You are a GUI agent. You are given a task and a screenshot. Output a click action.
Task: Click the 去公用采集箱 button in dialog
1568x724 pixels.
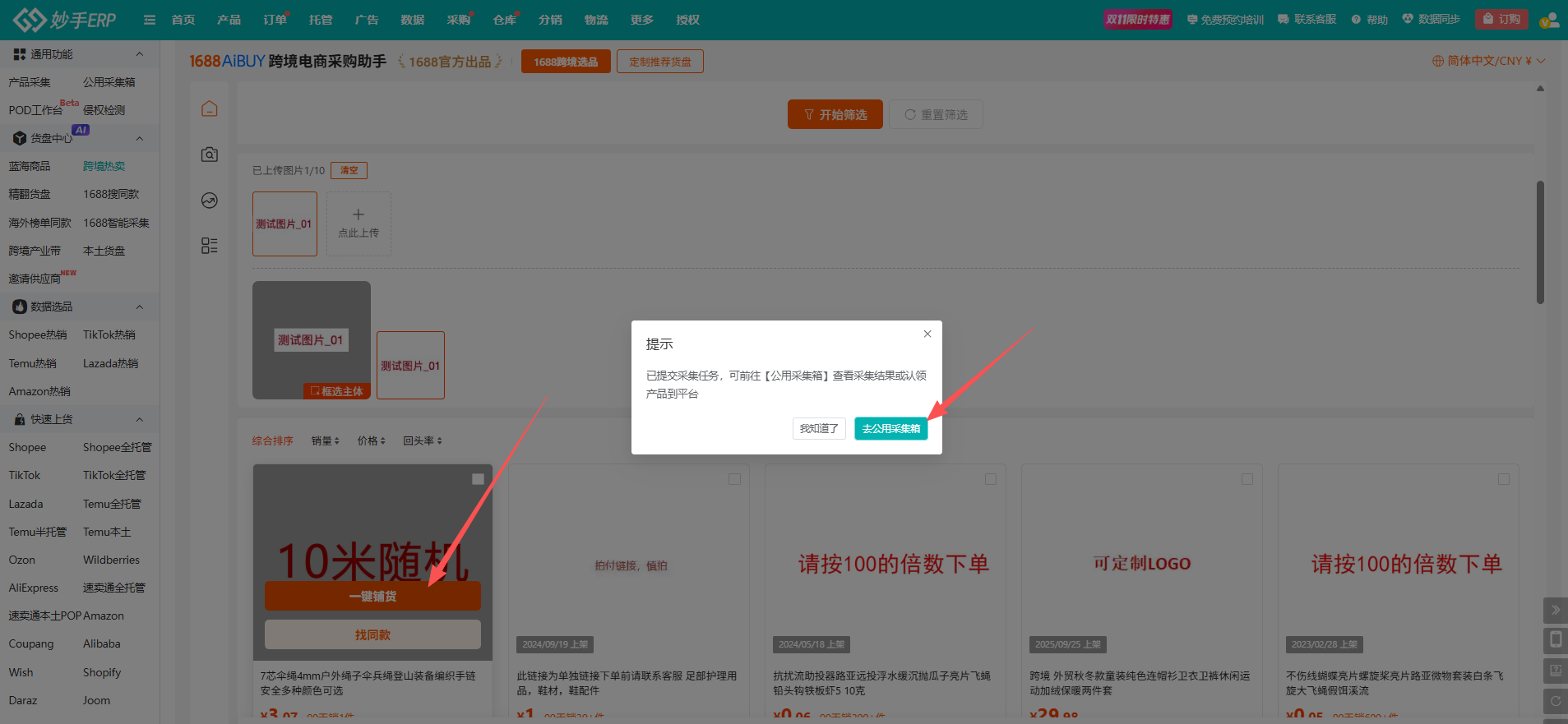coord(891,428)
